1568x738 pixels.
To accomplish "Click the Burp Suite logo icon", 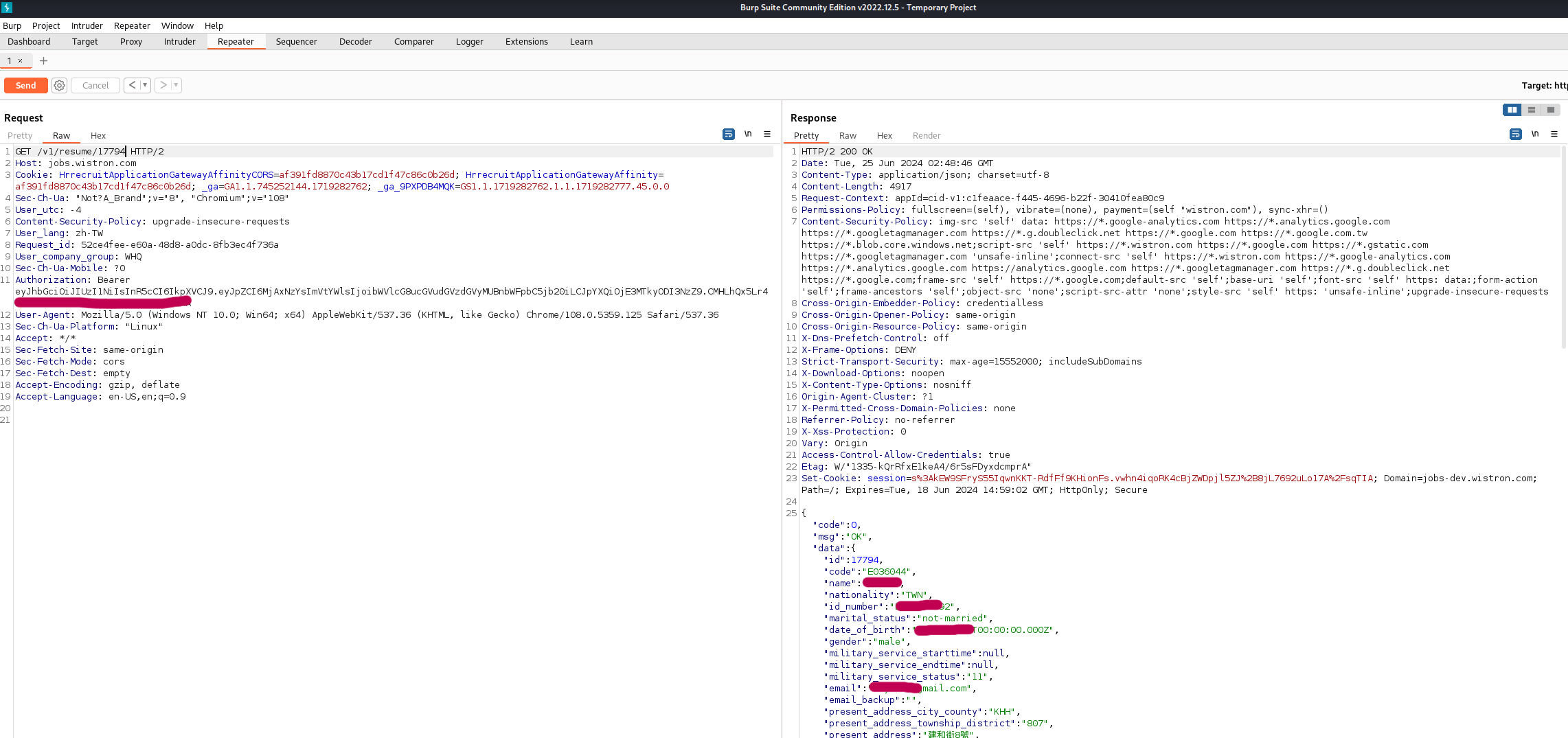I will tap(7, 8).
